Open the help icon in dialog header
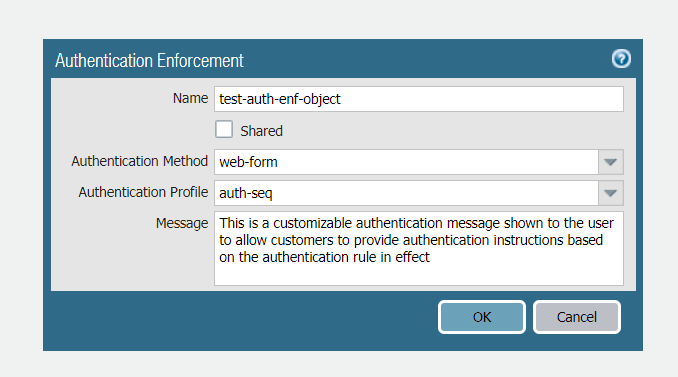 point(621,59)
